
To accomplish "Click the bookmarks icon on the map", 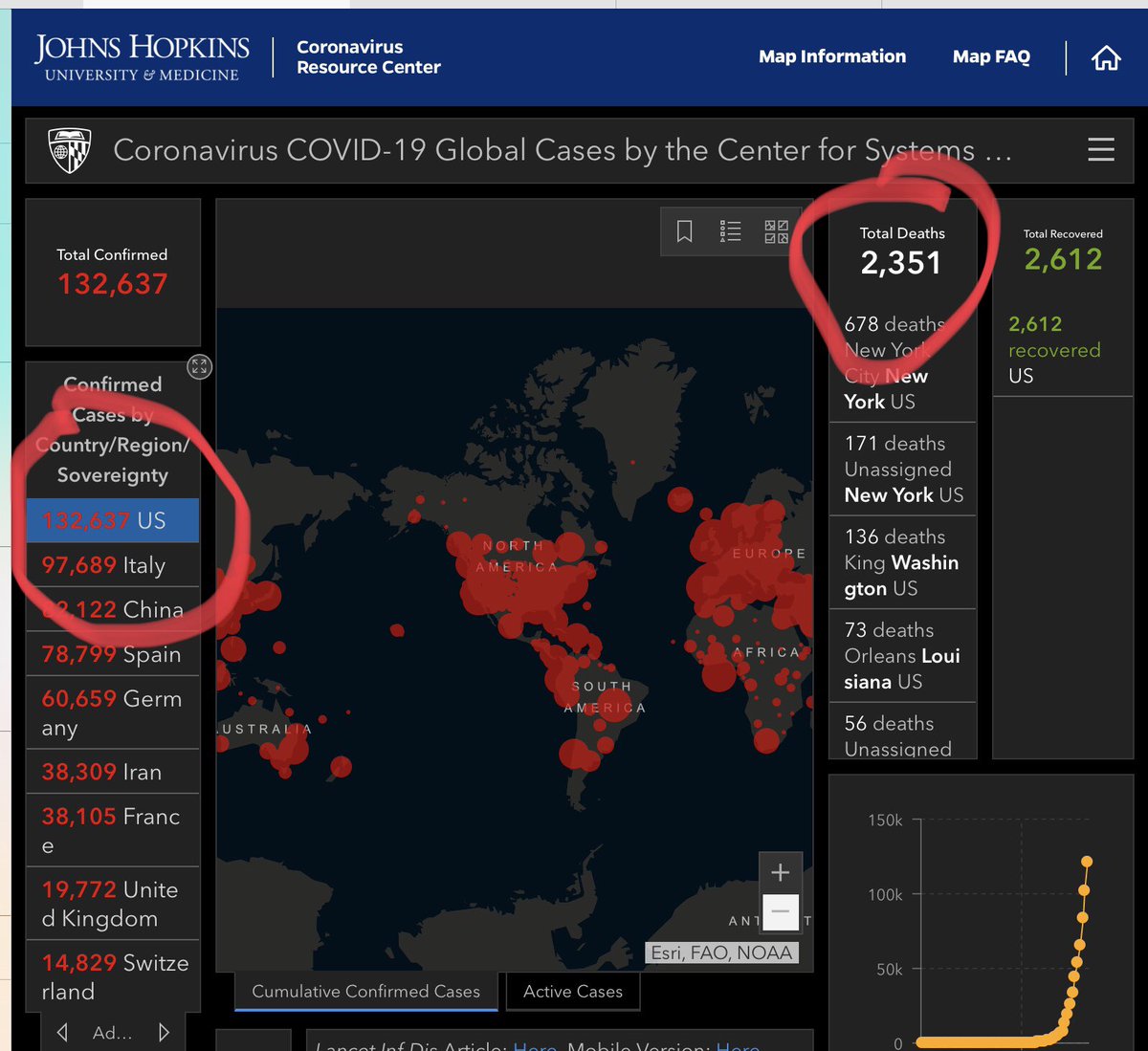I will [684, 230].
